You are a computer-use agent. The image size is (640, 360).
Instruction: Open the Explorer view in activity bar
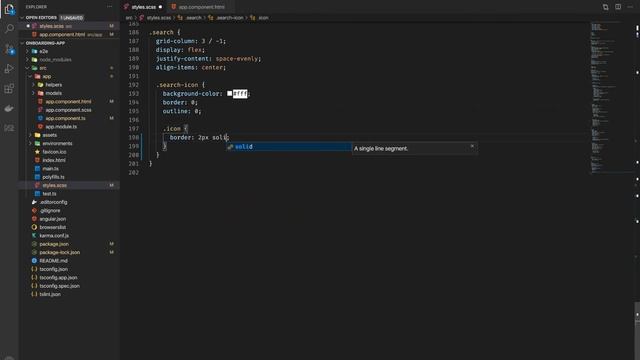(9, 9)
